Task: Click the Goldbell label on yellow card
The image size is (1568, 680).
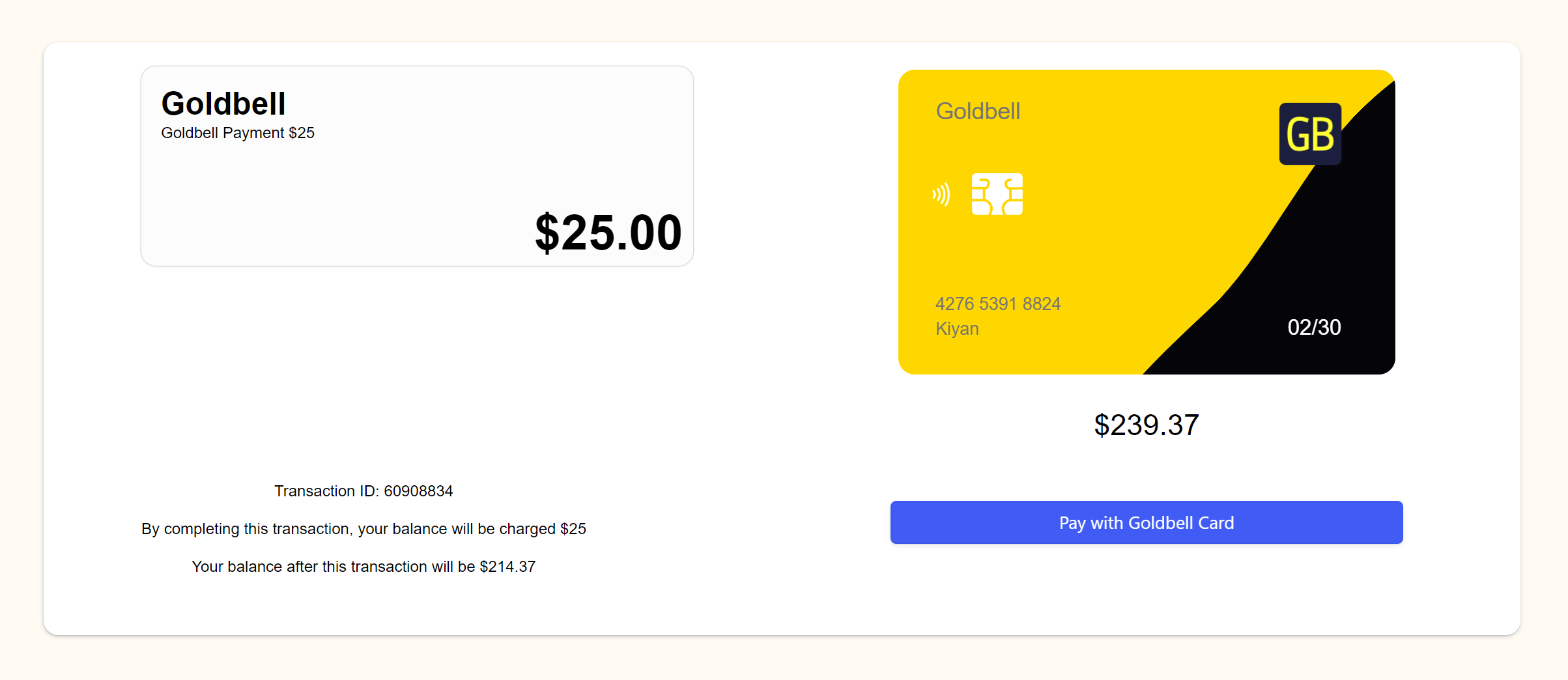Action: pyautogui.click(x=977, y=111)
